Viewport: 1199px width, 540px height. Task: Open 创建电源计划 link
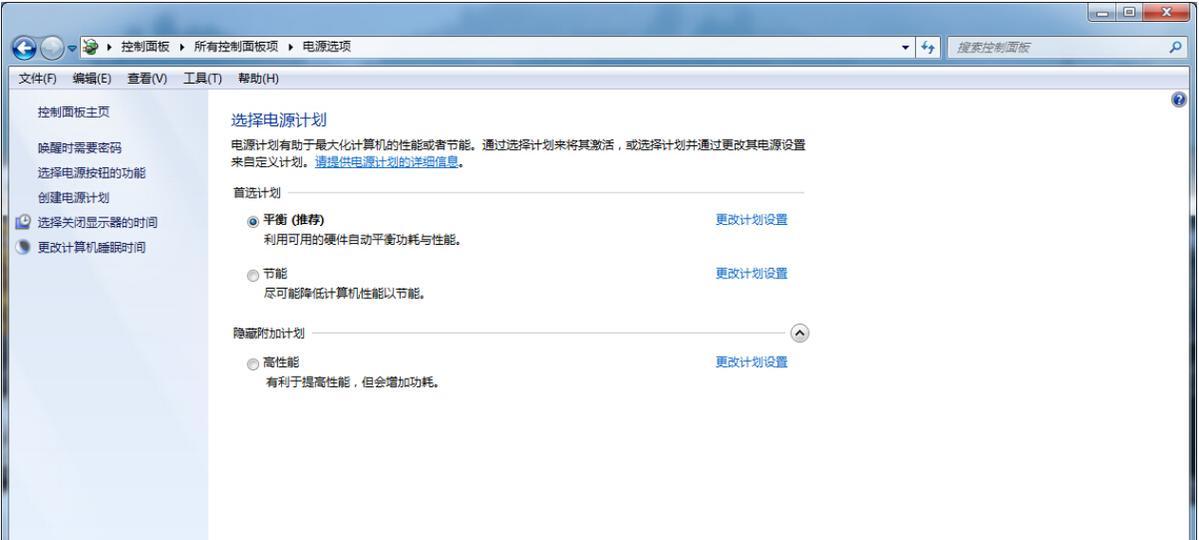[73, 198]
